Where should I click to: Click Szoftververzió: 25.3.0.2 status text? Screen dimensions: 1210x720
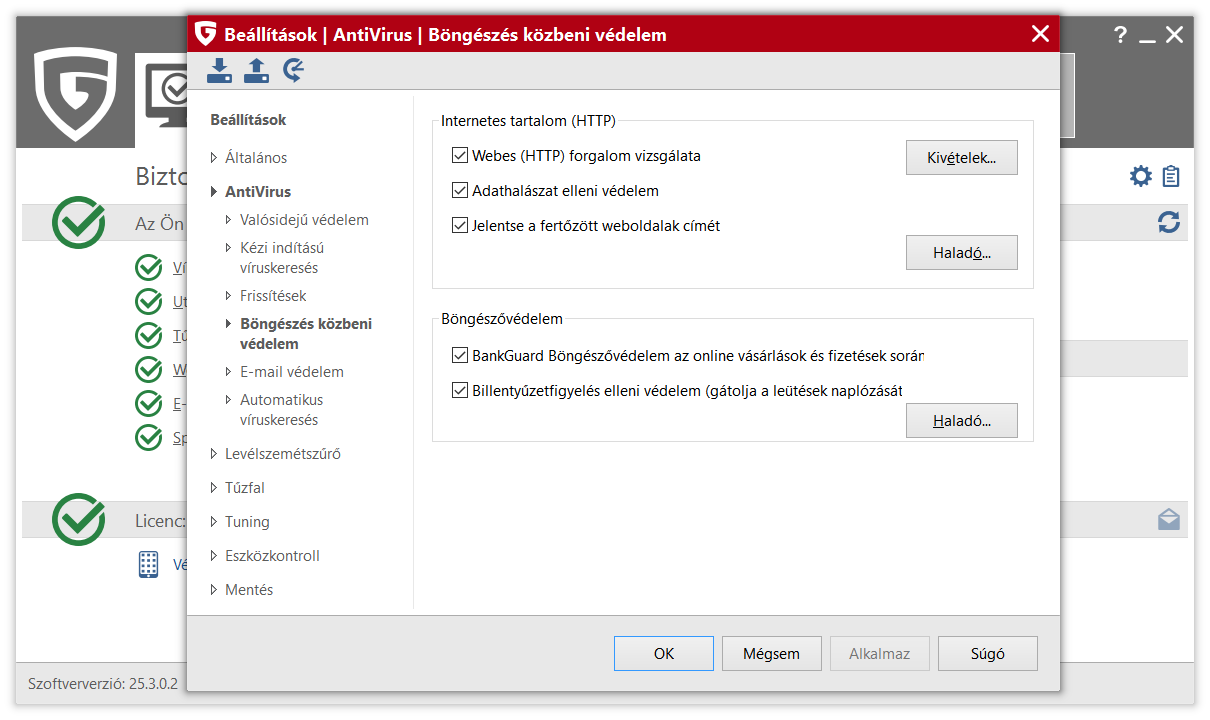[x=103, y=684]
